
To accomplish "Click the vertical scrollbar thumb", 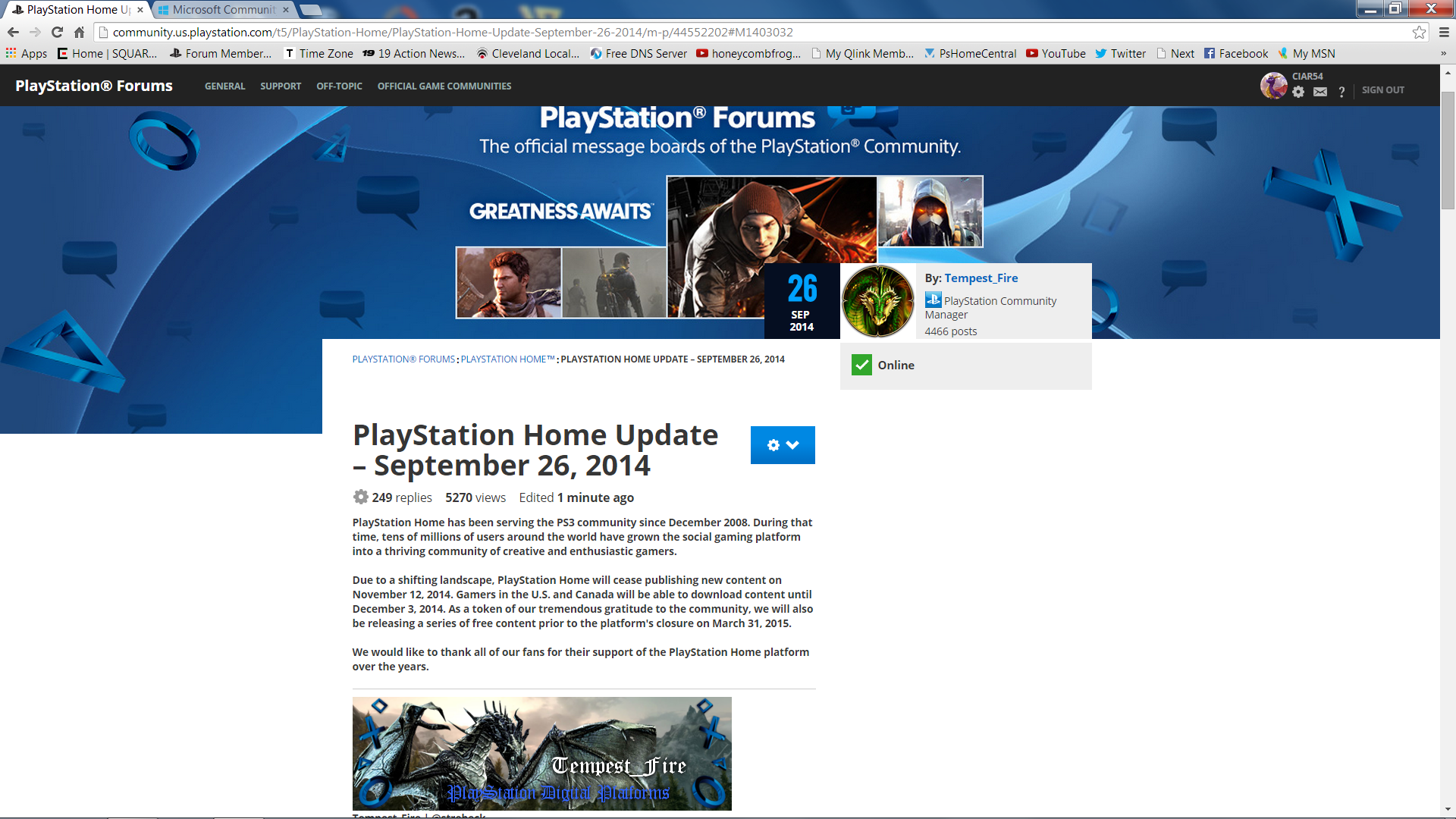I will tap(1448, 152).
